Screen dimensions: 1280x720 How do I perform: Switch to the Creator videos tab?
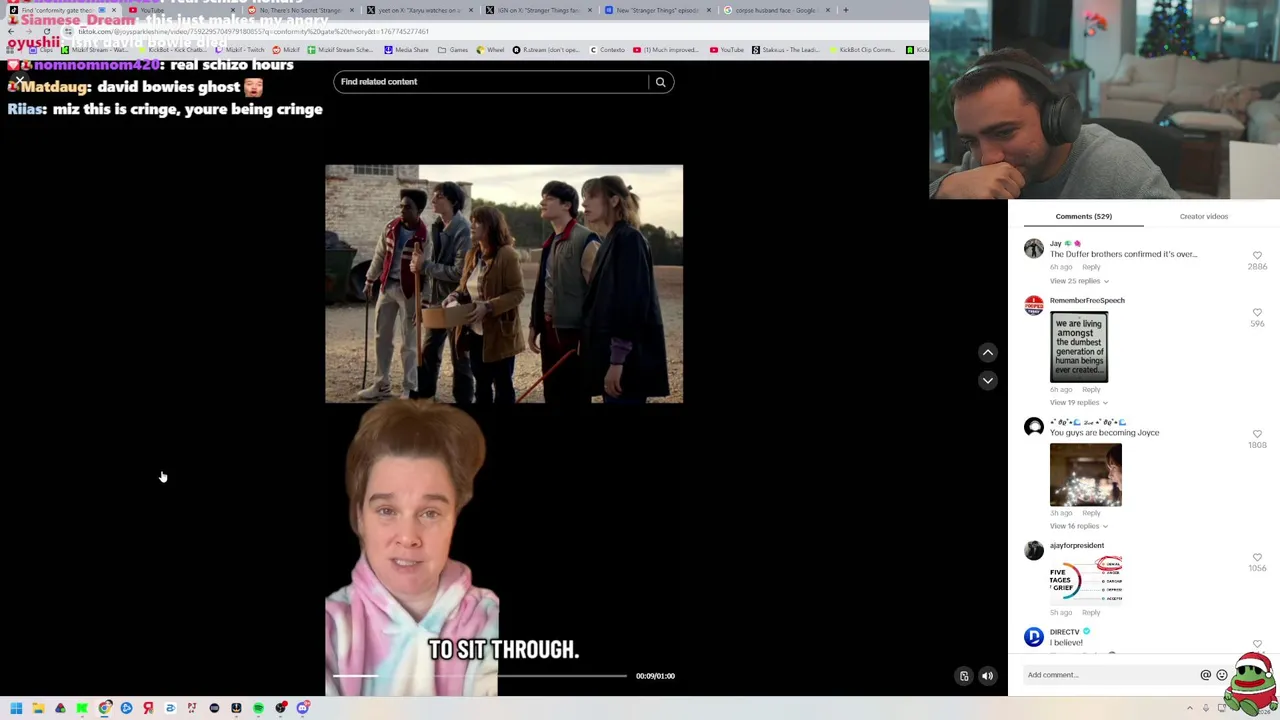click(x=1203, y=216)
